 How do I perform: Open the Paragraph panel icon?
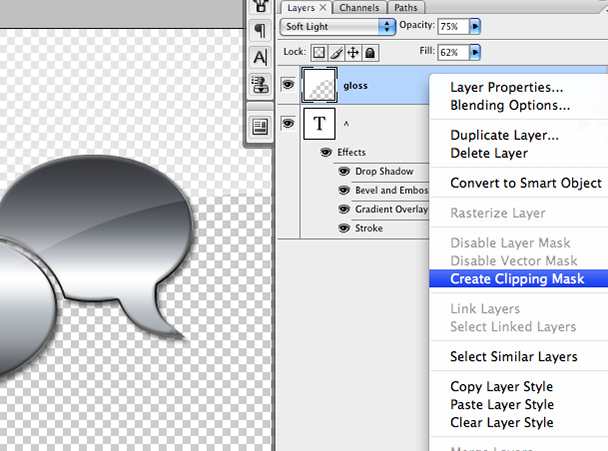(x=260, y=31)
